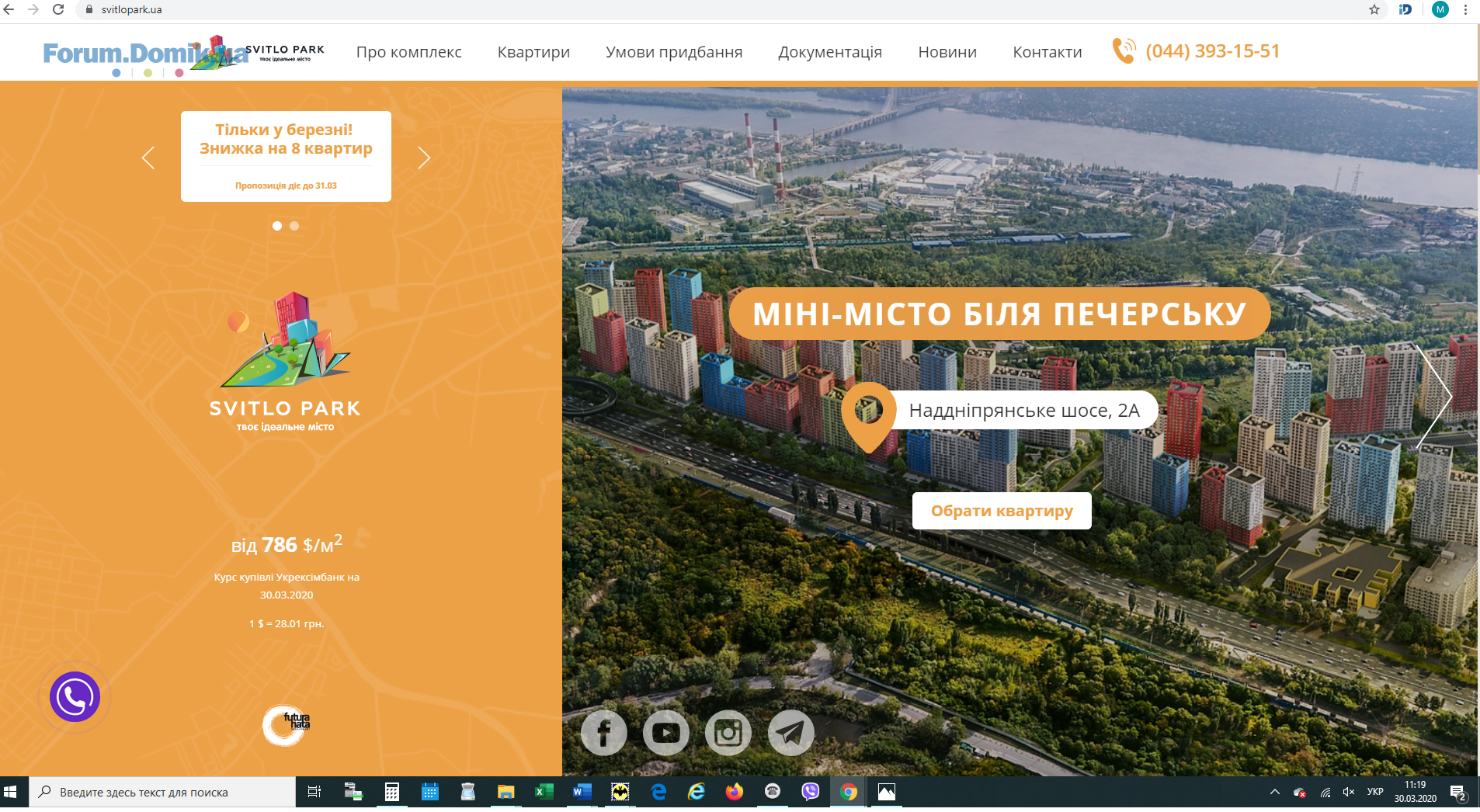This screenshot has width=1480, height=812.
Task: Open the Photos app on the taskbar
Action: tap(887, 792)
